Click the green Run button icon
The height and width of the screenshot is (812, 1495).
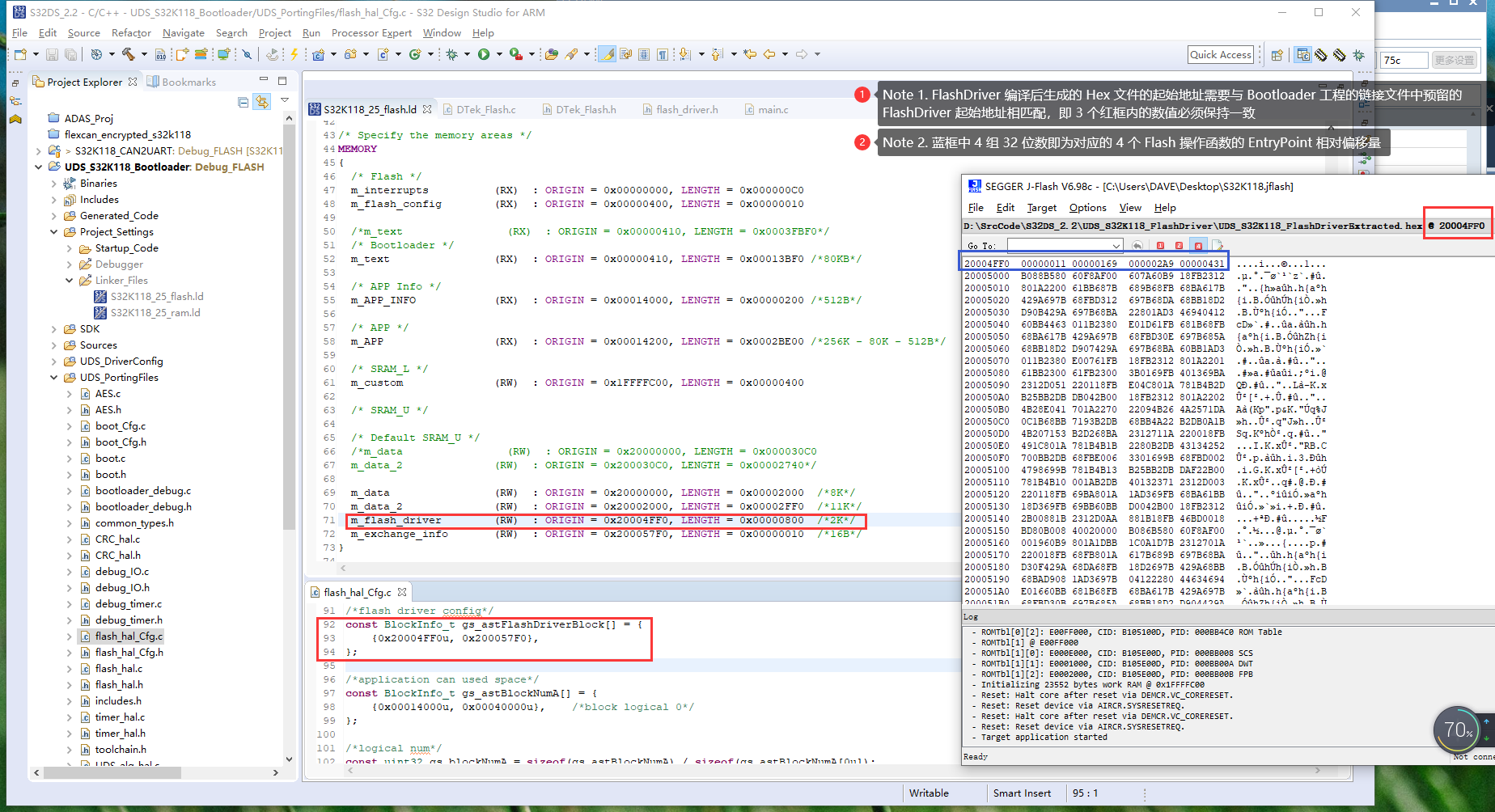click(x=484, y=54)
